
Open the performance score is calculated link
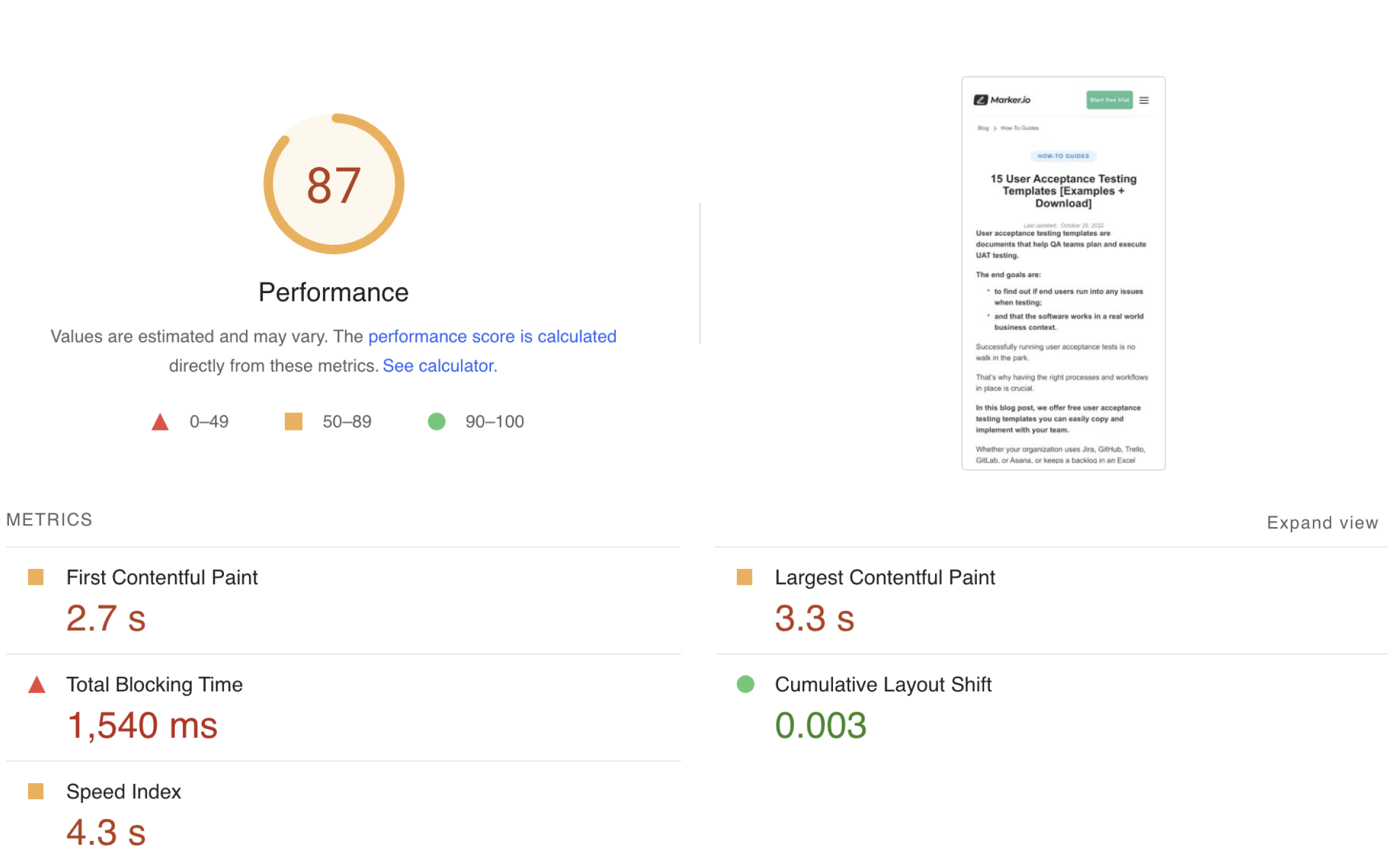492,336
